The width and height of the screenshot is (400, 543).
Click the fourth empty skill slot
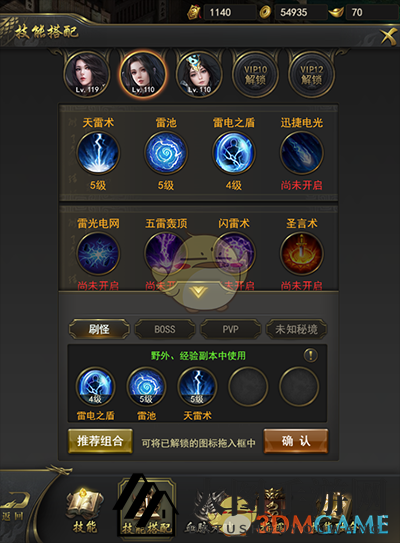[248, 386]
